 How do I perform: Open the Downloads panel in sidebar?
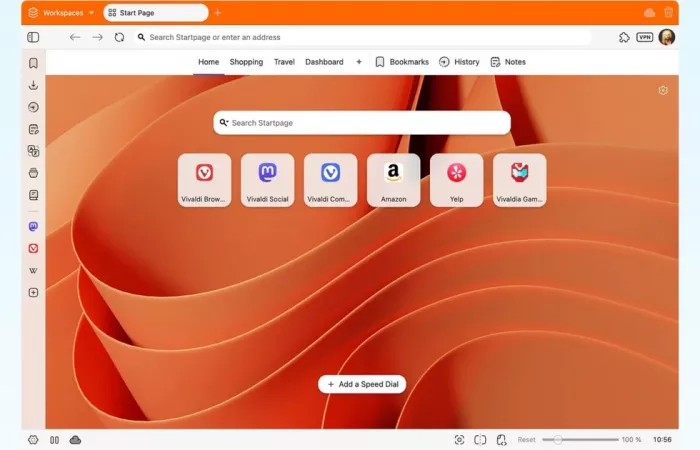coord(33,85)
